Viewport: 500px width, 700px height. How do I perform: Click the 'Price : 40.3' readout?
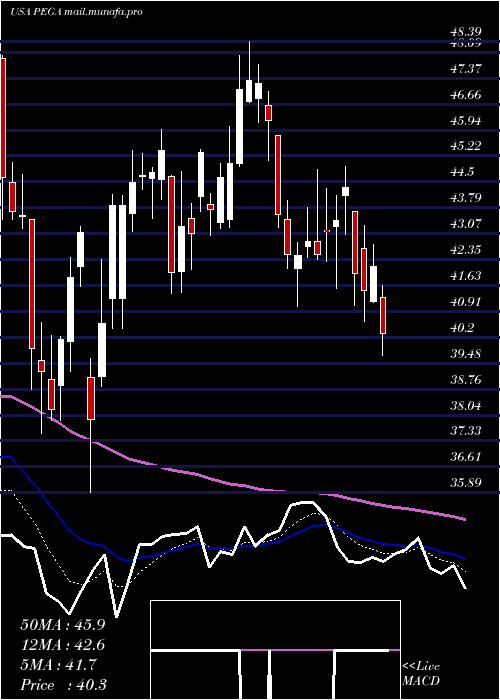tap(63, 685)
